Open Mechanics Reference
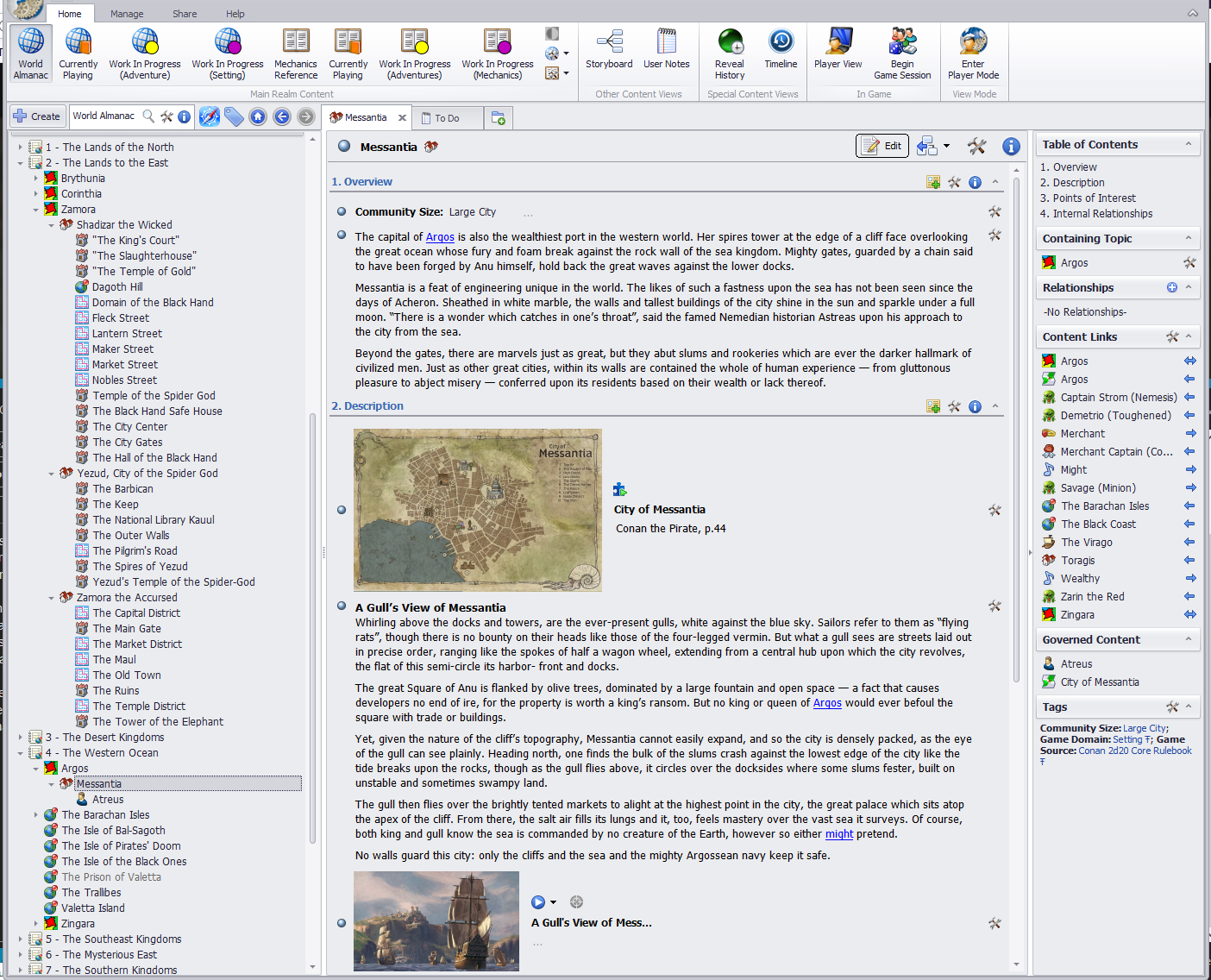1211x980 pixels. pyautogui.click(x=296, y=53)
